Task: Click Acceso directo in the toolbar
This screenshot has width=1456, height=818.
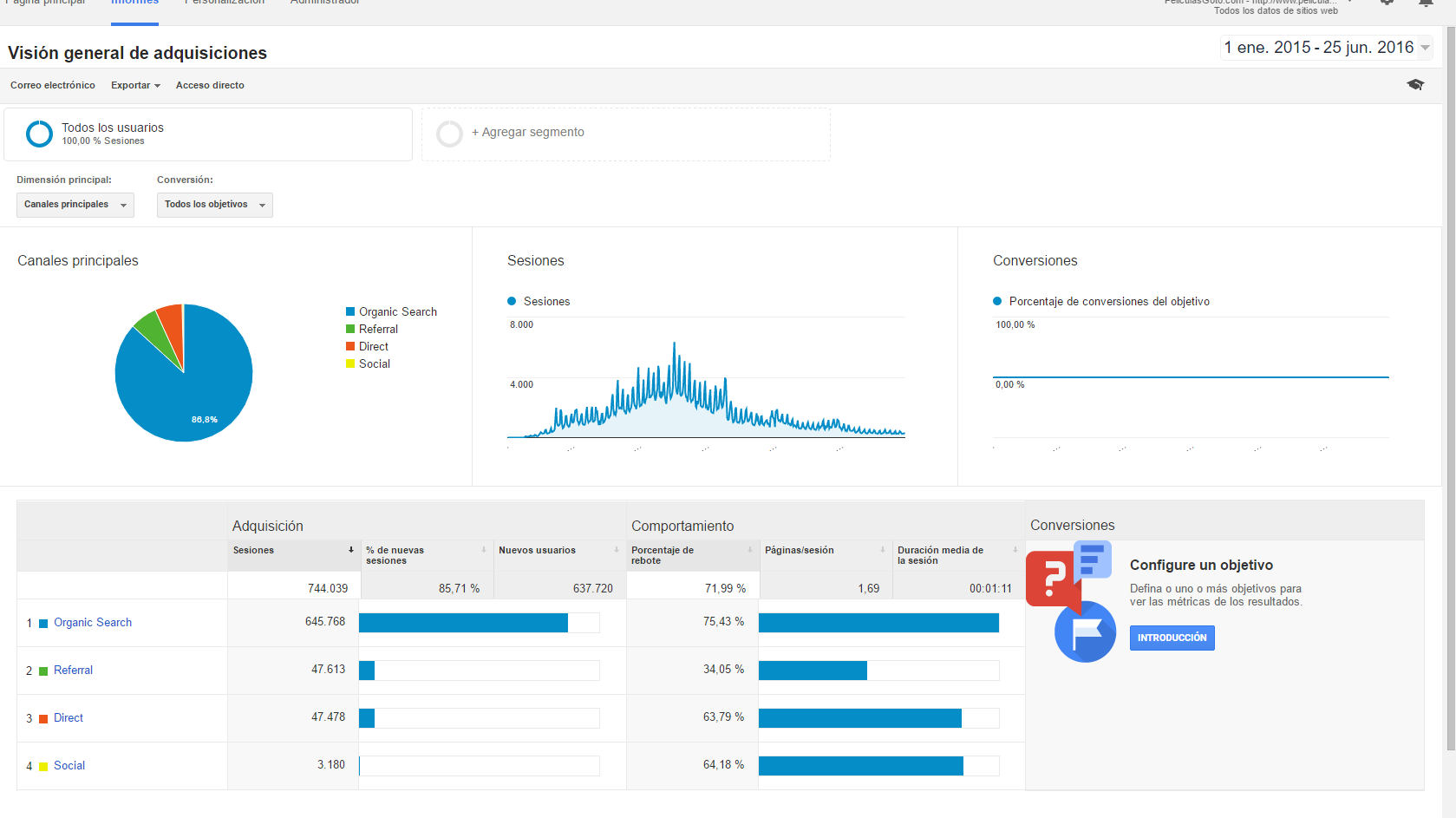Action: [210, 85]
